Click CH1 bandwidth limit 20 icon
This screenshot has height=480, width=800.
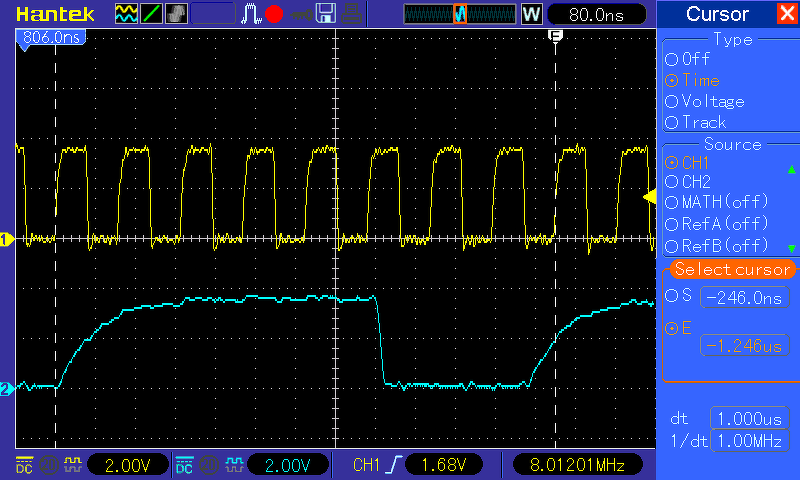(49, 465)
